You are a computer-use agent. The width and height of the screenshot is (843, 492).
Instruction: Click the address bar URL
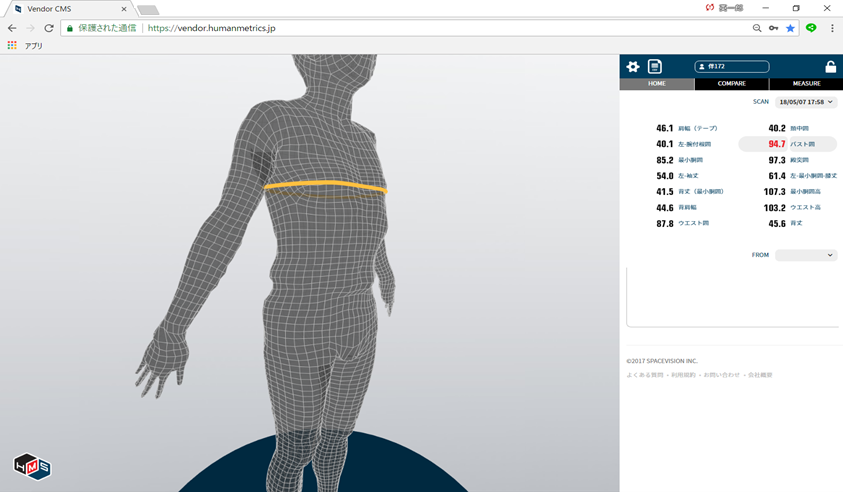coord(211,28)
